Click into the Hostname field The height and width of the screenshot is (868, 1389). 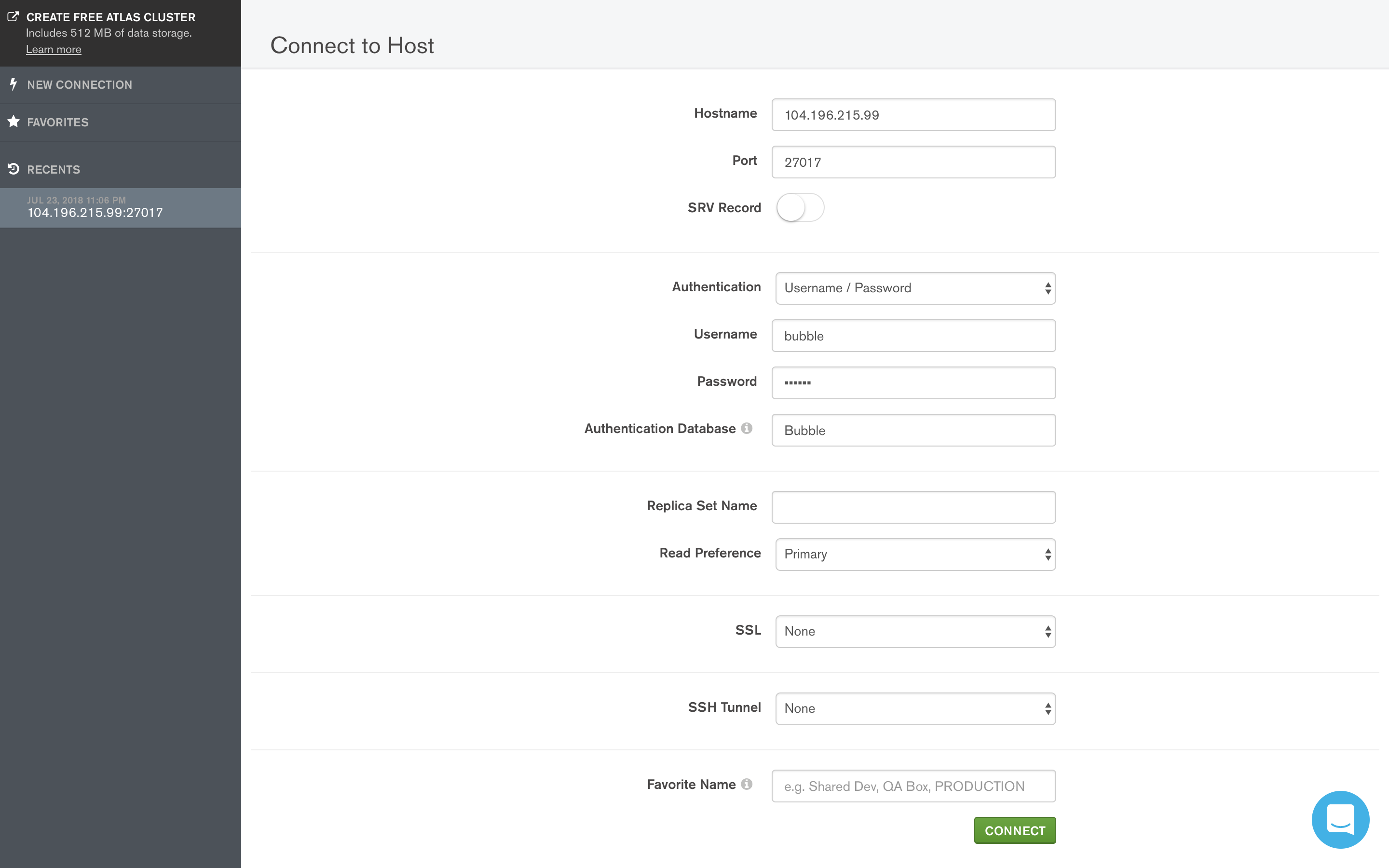912,115
